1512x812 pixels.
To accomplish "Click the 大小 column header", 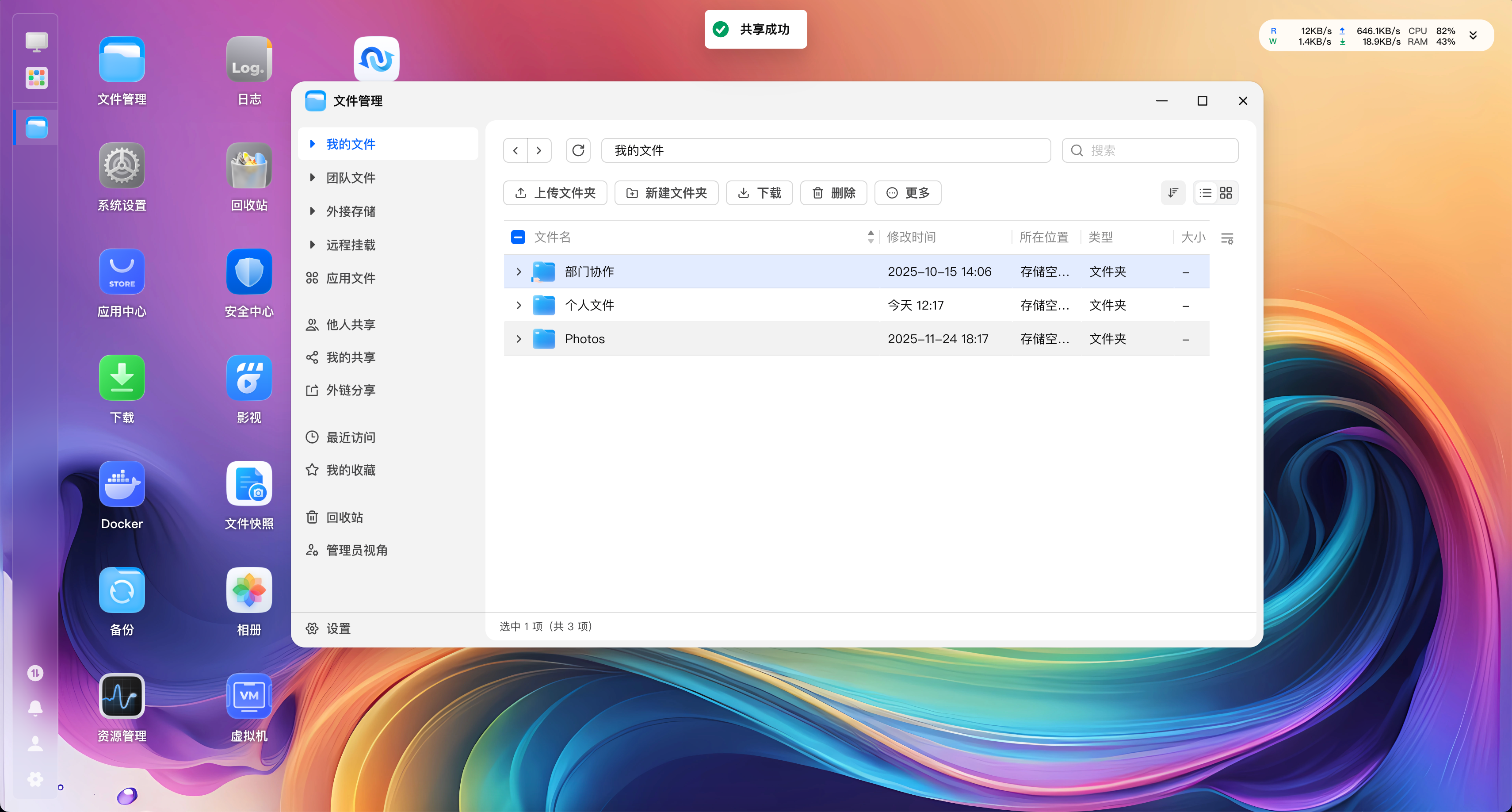I will tap(1193, 237).
